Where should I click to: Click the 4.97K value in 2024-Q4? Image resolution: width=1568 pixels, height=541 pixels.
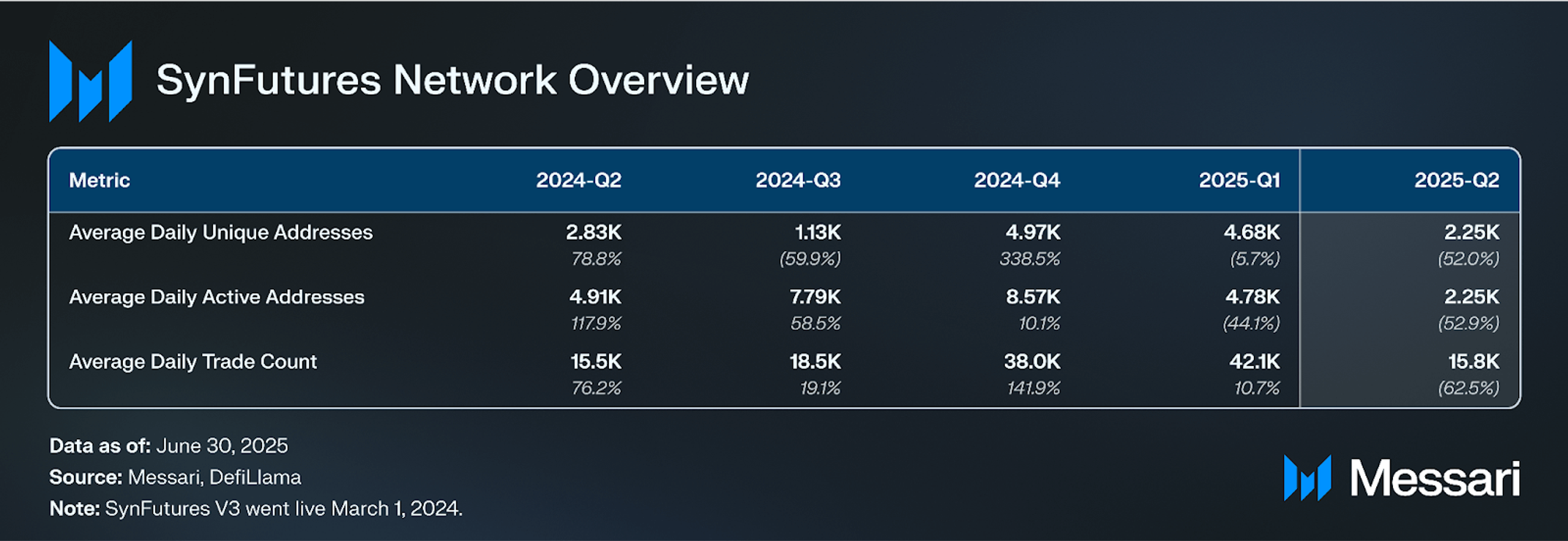[x=1032, y=233]
